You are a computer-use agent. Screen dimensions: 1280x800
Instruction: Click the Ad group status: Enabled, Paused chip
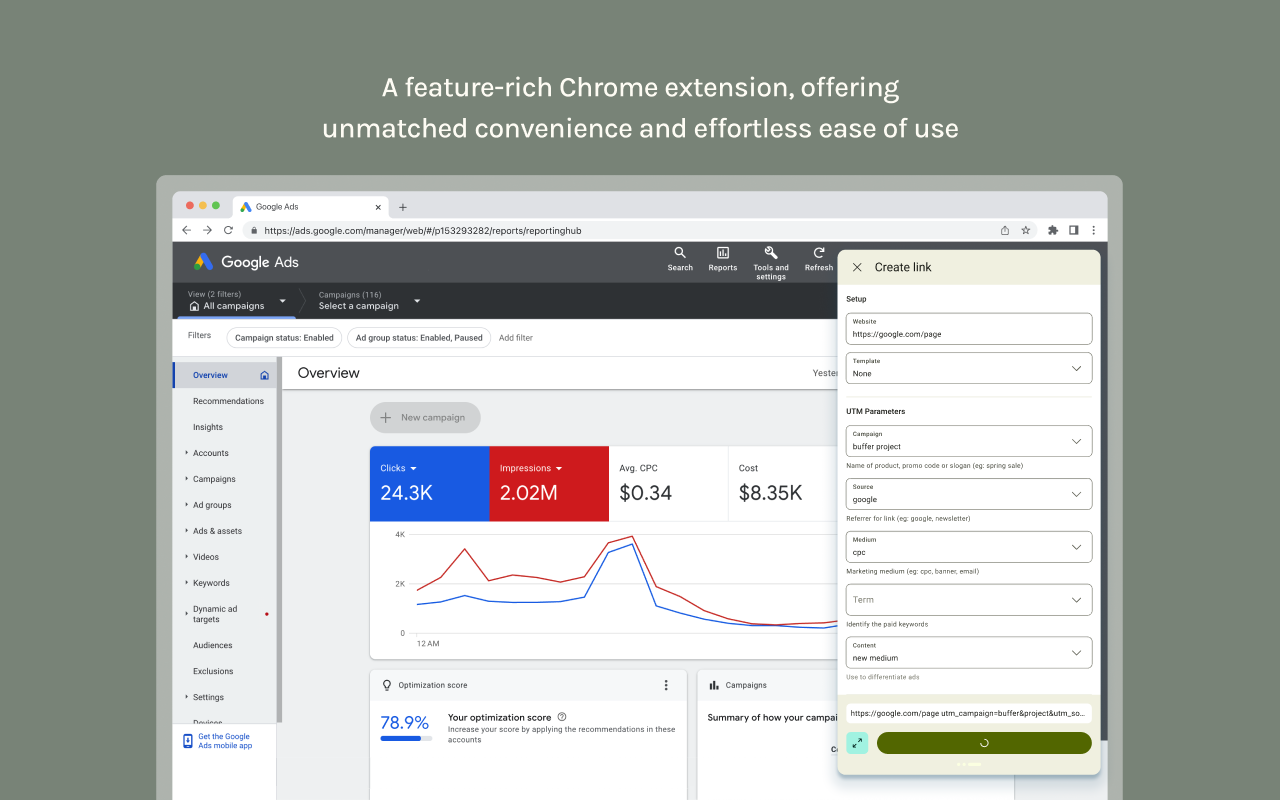419,338
